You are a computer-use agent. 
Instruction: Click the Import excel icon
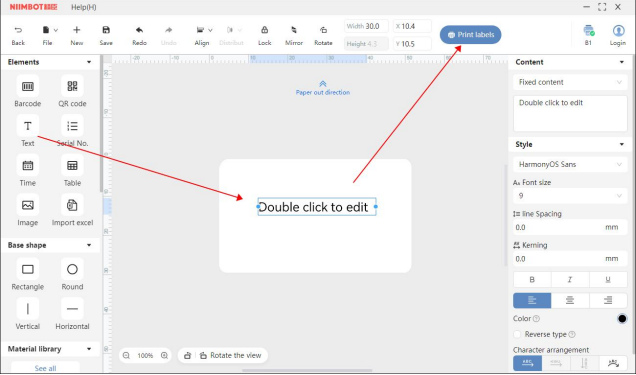click(72, 205)
